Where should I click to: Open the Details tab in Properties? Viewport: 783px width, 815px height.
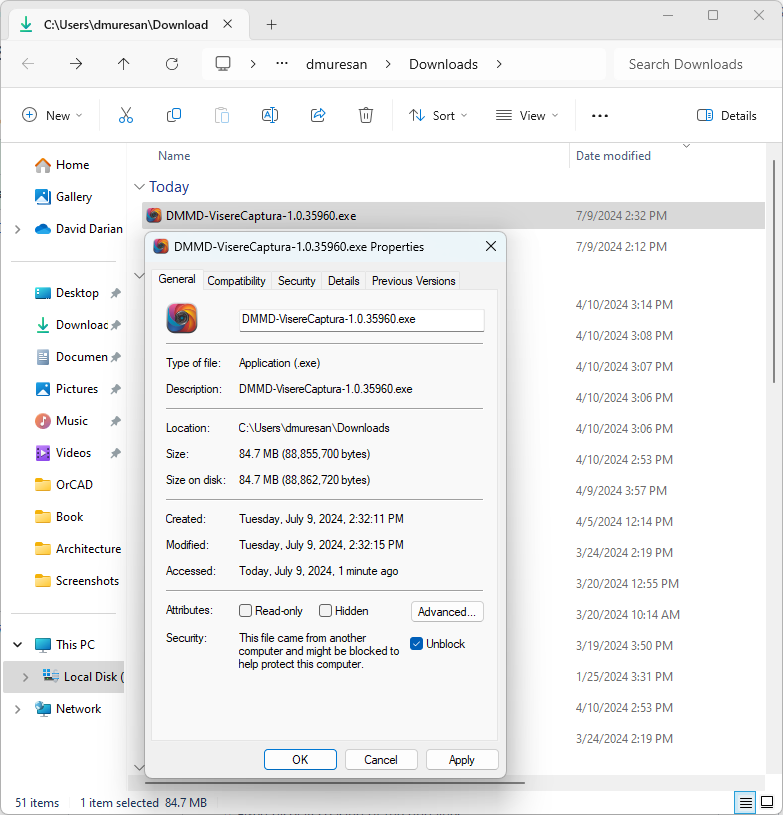343,281
